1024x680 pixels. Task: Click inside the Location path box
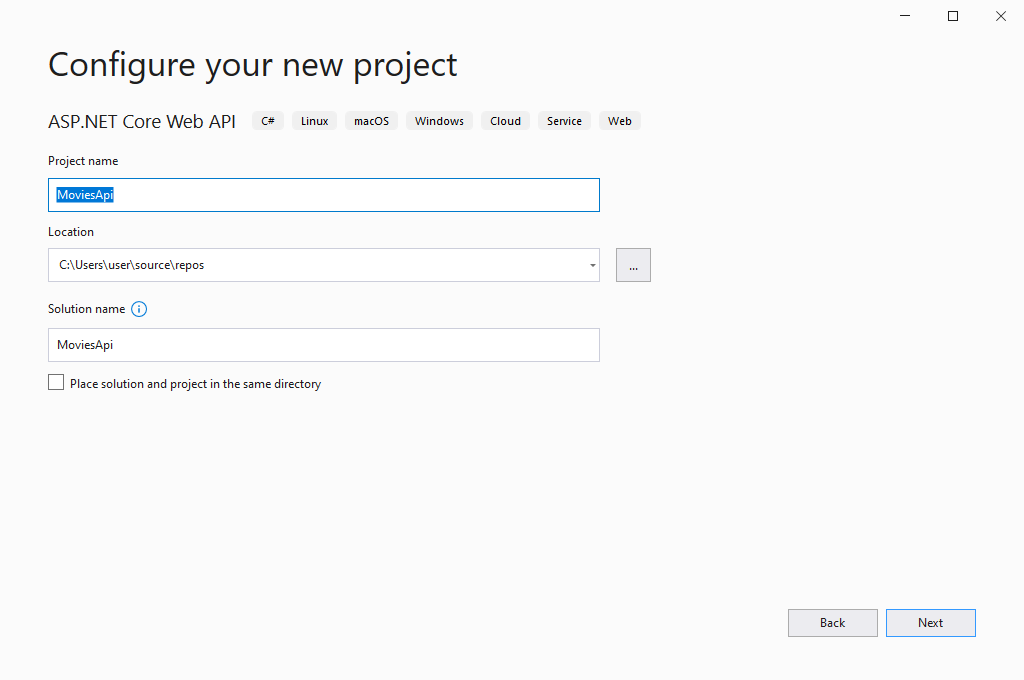[300, 265]
